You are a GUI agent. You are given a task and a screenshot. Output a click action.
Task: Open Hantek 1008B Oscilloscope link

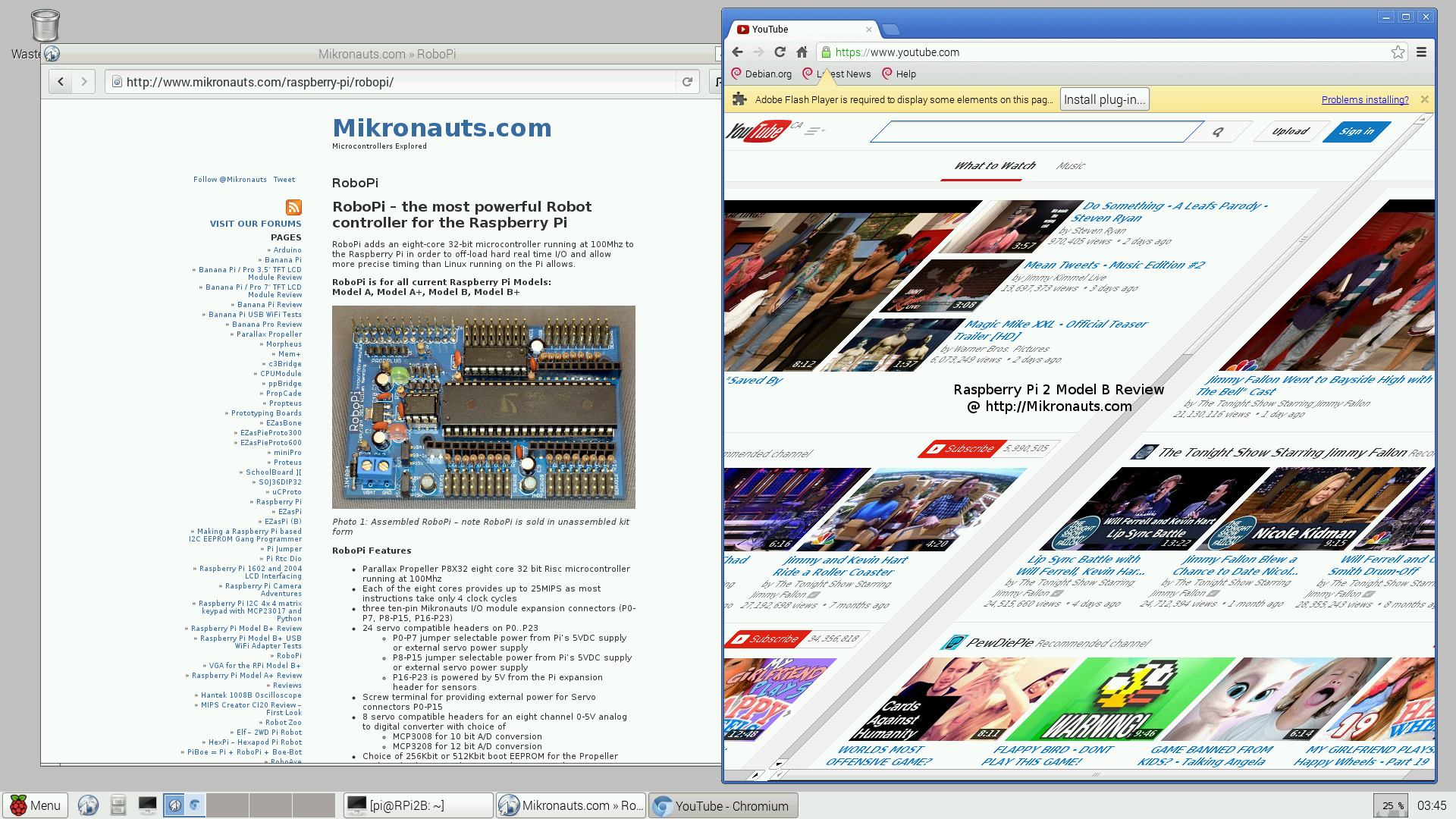click(x=251, y=695)
